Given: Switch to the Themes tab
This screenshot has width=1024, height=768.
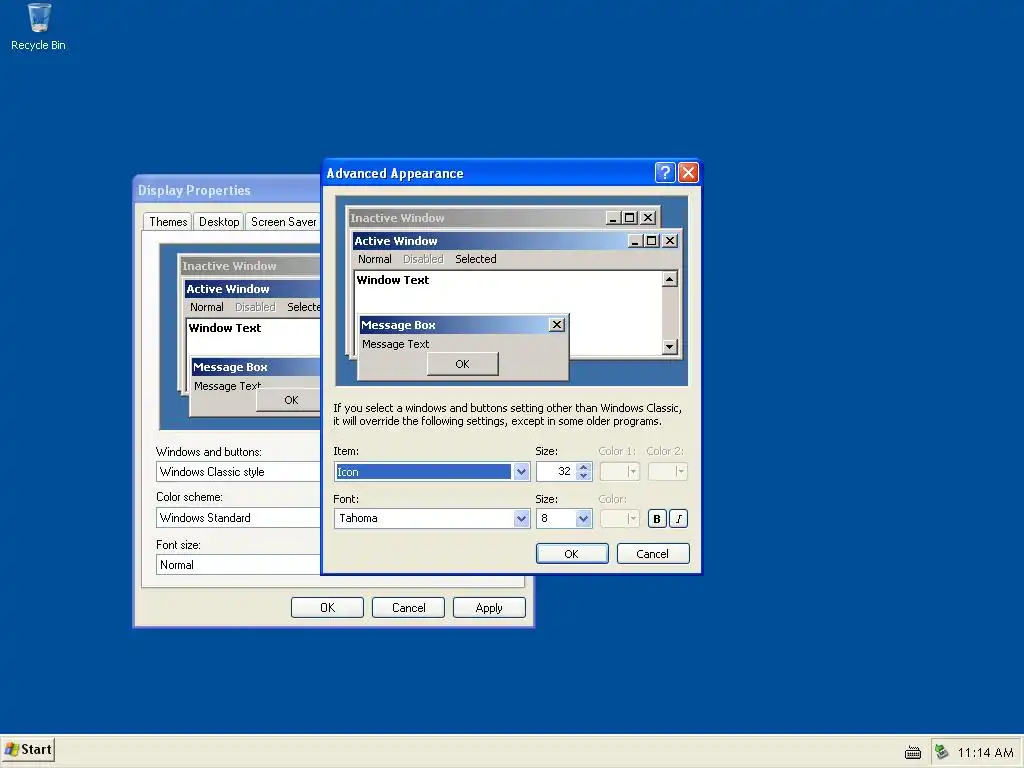Looking at the screenshot, I should [x=168, y=221].
